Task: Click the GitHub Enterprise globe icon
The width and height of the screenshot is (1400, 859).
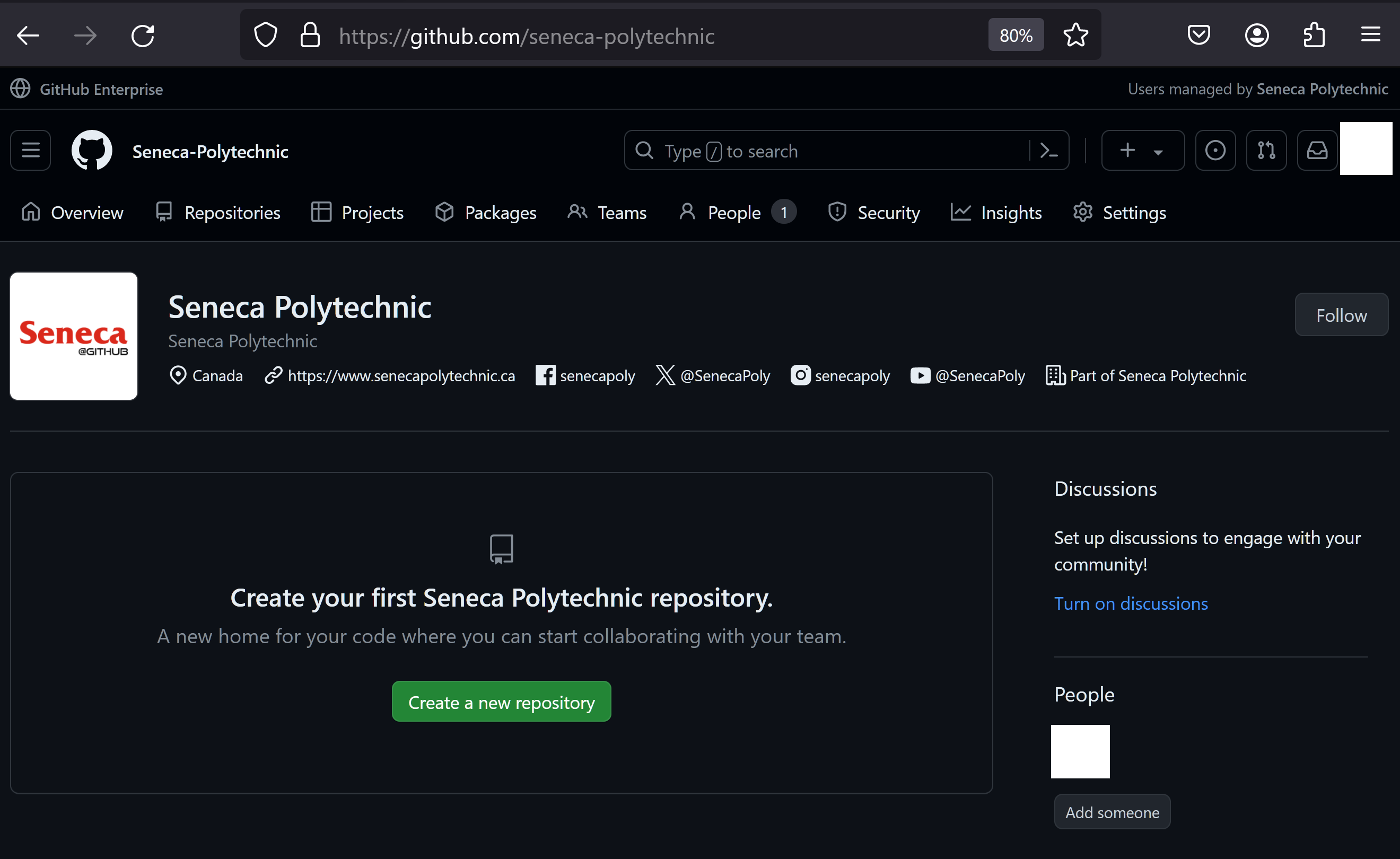Action: (x=21, y=89)
